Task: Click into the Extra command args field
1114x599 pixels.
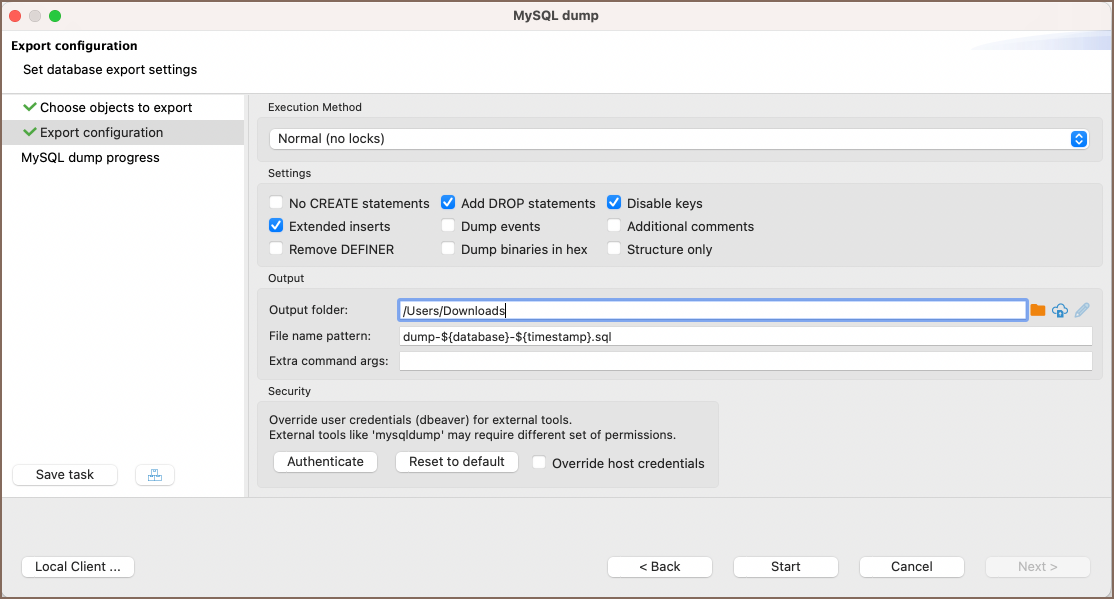Action: 744,361
